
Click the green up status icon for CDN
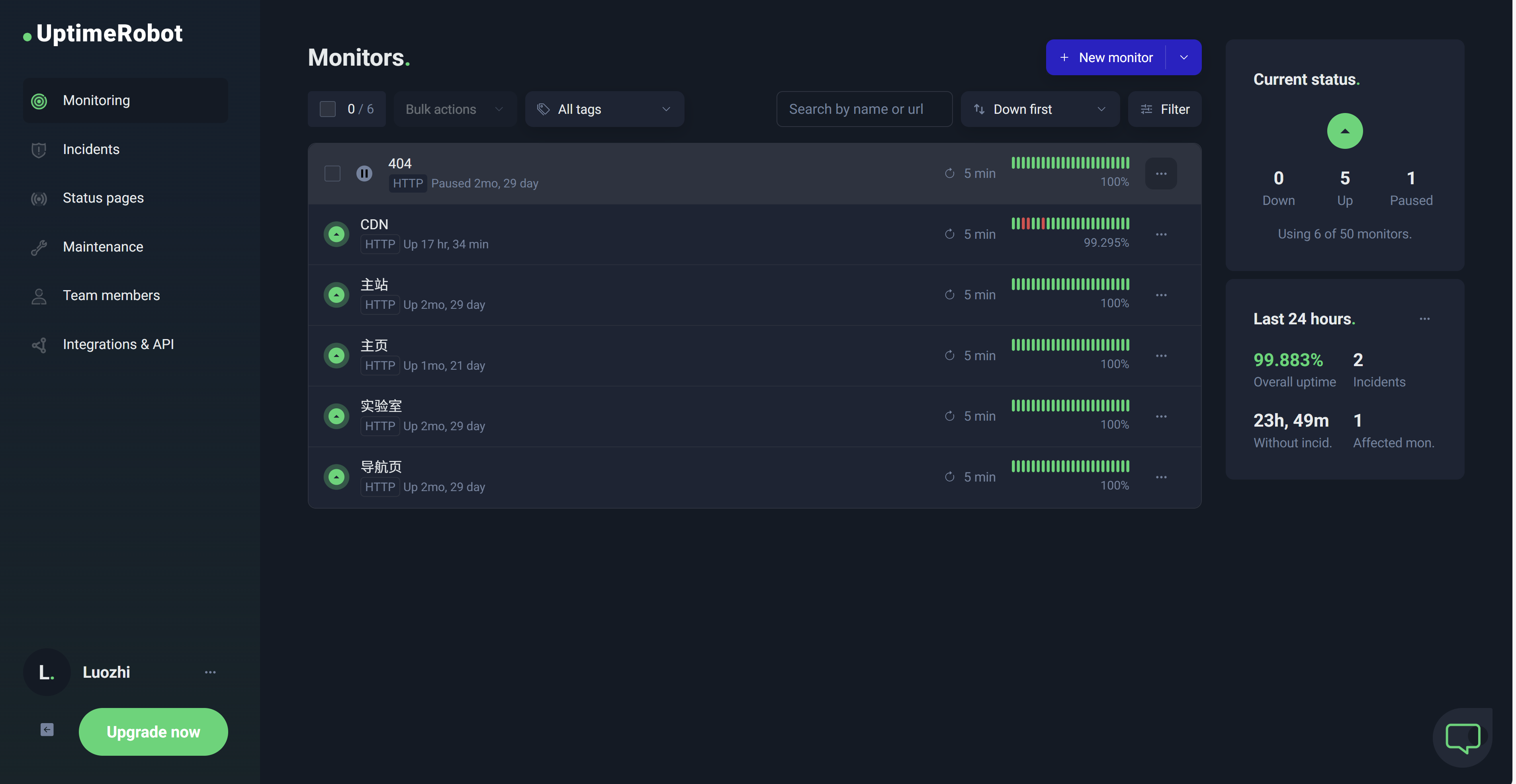click(x=336, y=234)
